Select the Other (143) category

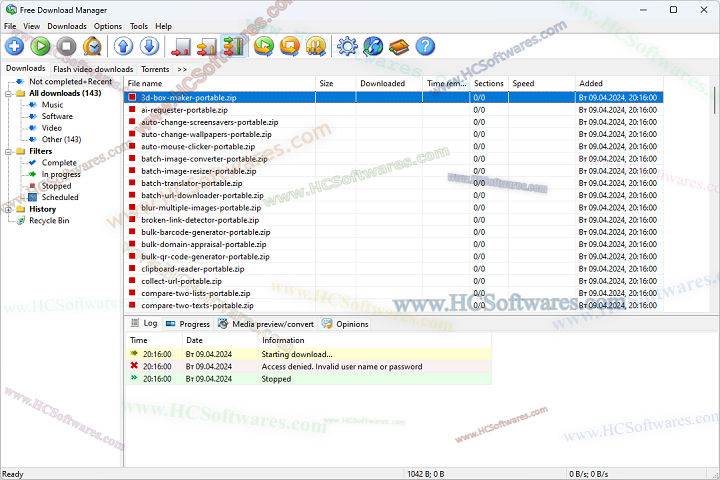click(62, 139)
